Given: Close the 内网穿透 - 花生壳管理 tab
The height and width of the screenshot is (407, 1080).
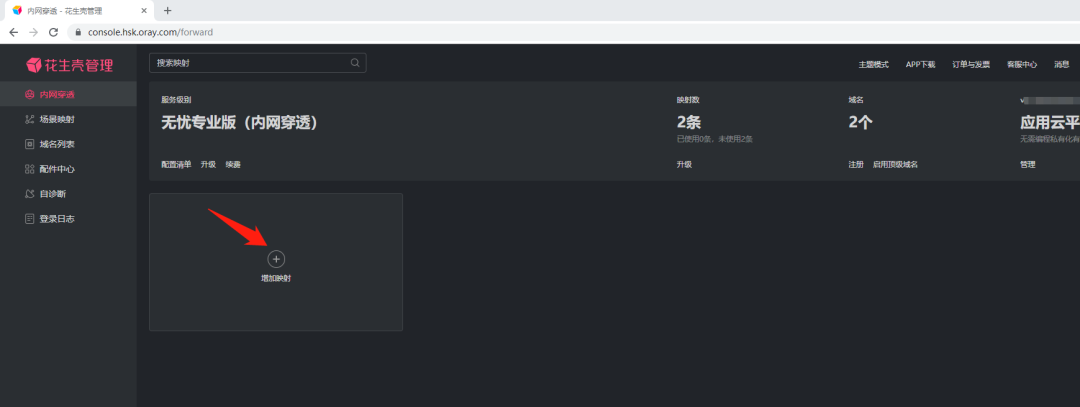Looking at the screenshot, I should 143,11.
